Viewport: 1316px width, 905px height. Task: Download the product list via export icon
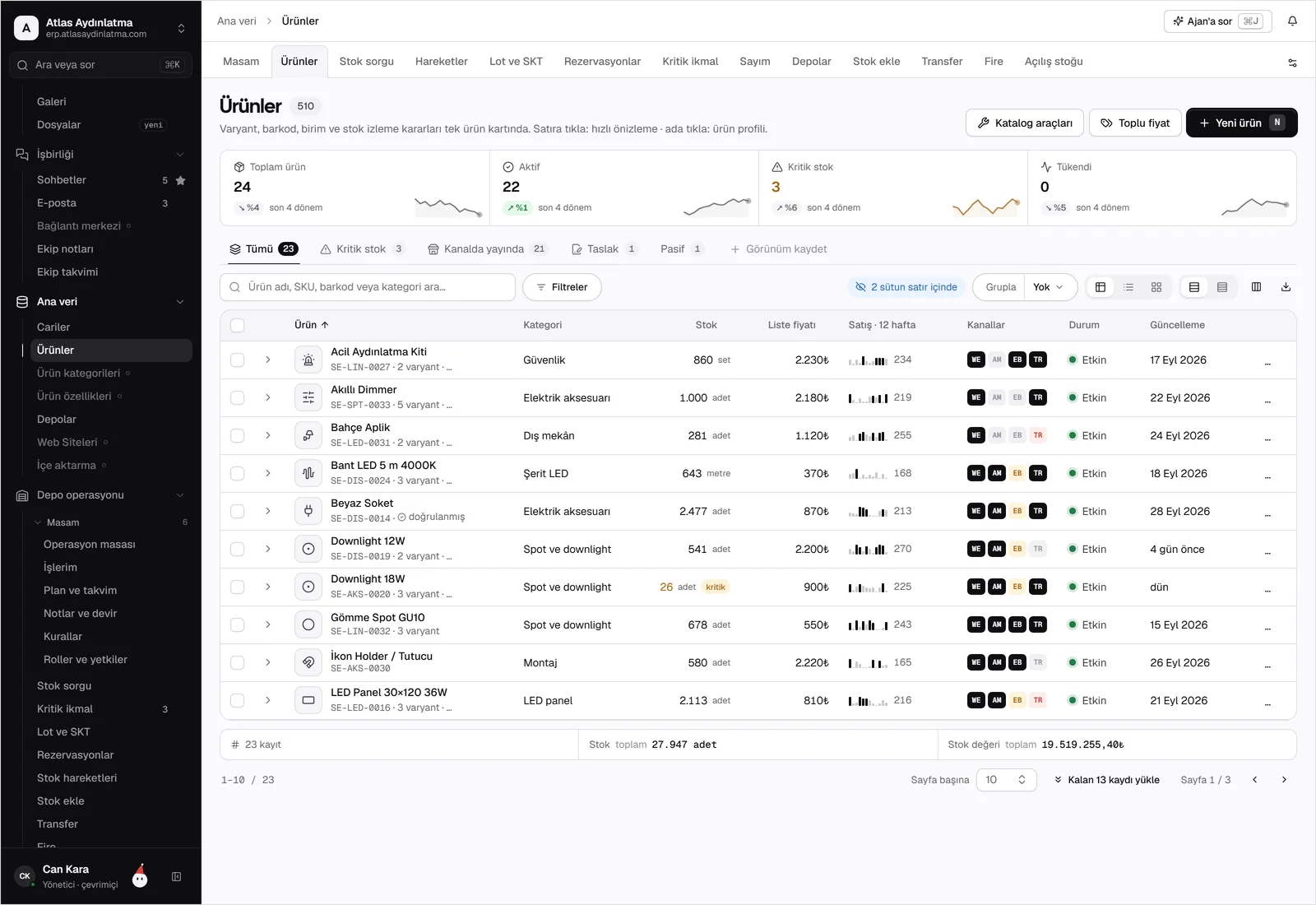coord(1286,287)
